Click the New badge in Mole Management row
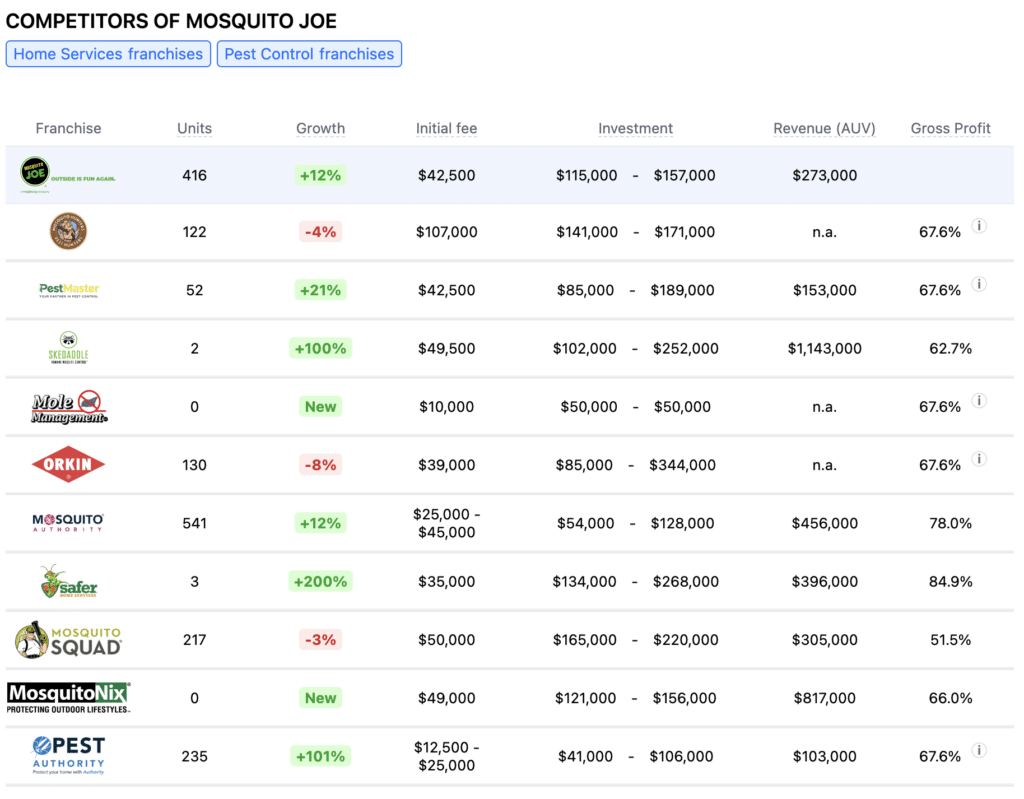This screenshot has width=1024, height=799. point(320,406)
